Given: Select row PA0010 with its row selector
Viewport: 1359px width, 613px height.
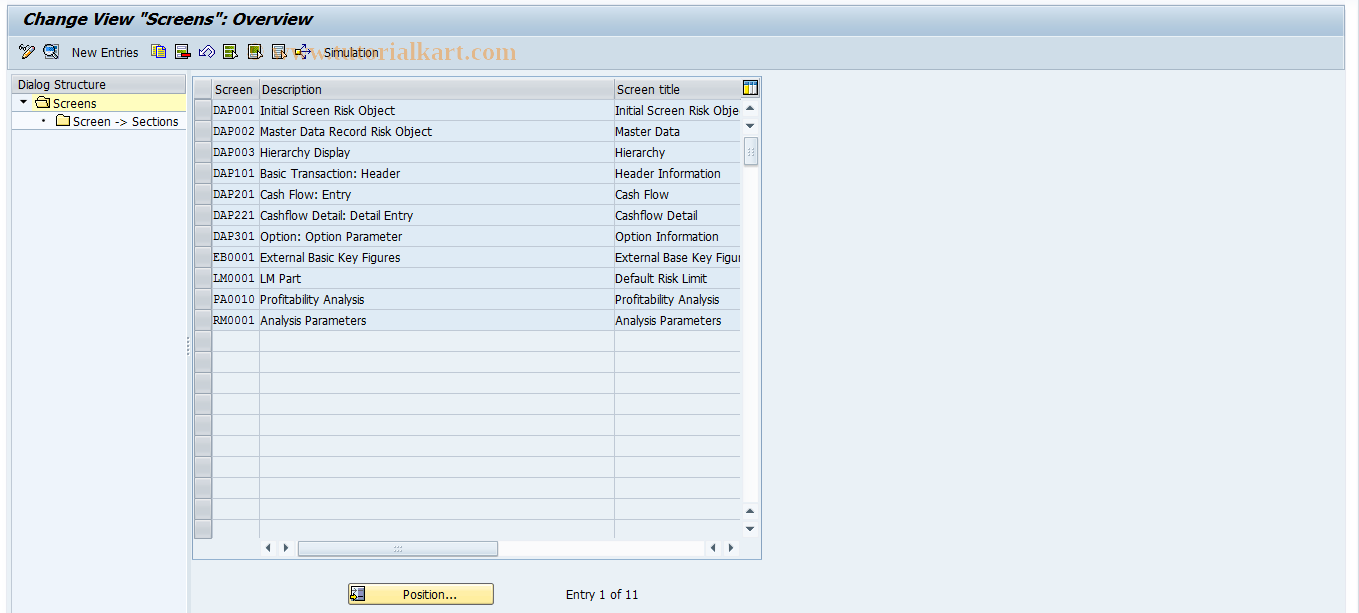Looking at the screenshot, I should pos(203,299).
